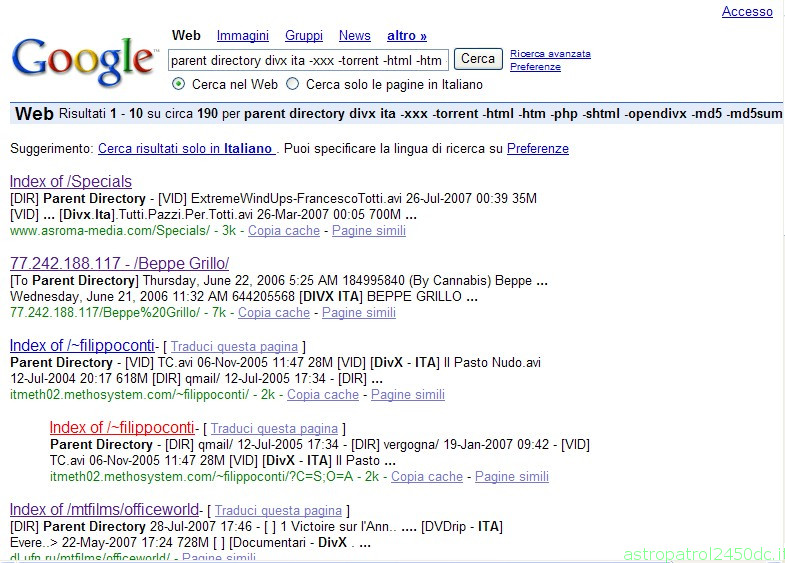The image size is (785, 563).
Task: Click the Google logo
Action: (84, 62)
